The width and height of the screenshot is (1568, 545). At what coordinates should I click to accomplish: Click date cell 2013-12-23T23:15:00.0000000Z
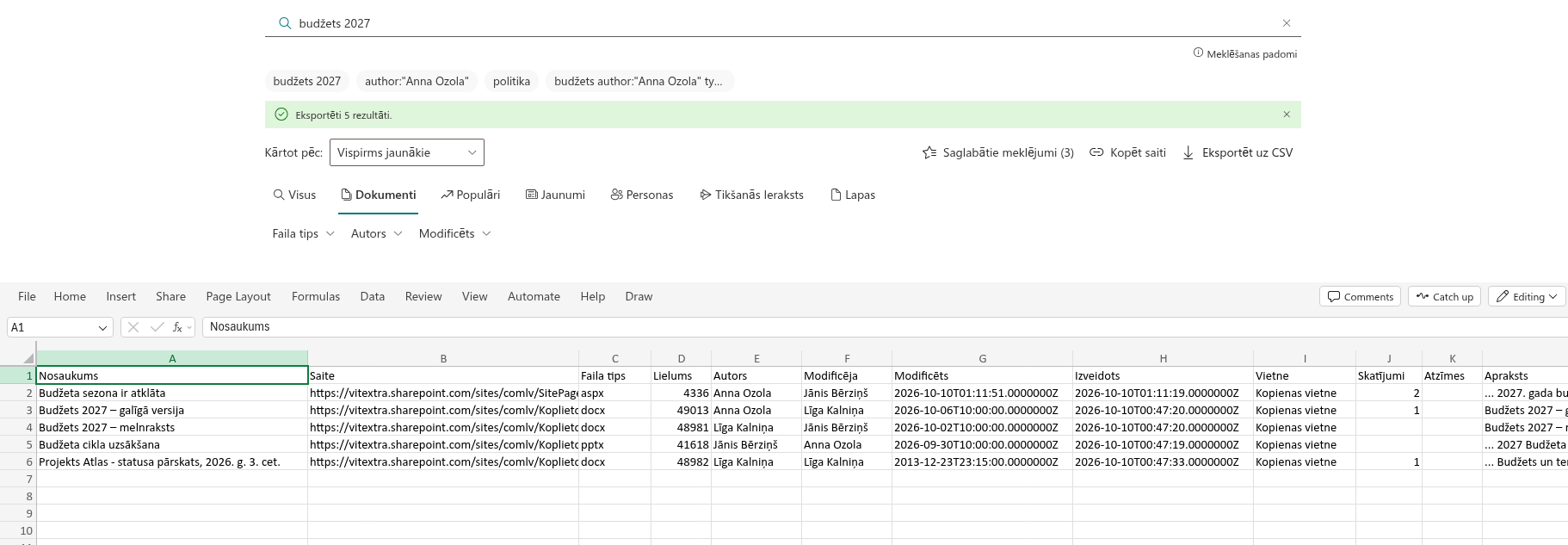point(982,461)
